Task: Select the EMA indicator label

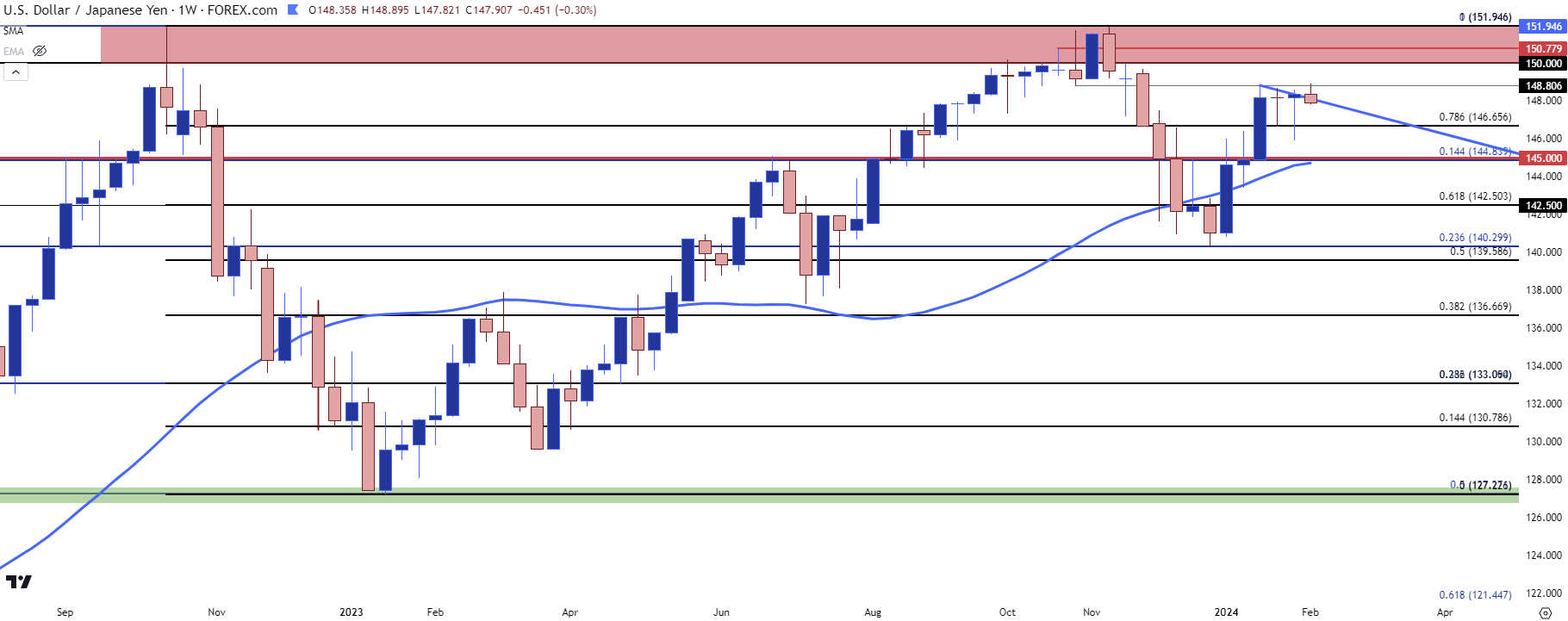Action: click(13, 51)
